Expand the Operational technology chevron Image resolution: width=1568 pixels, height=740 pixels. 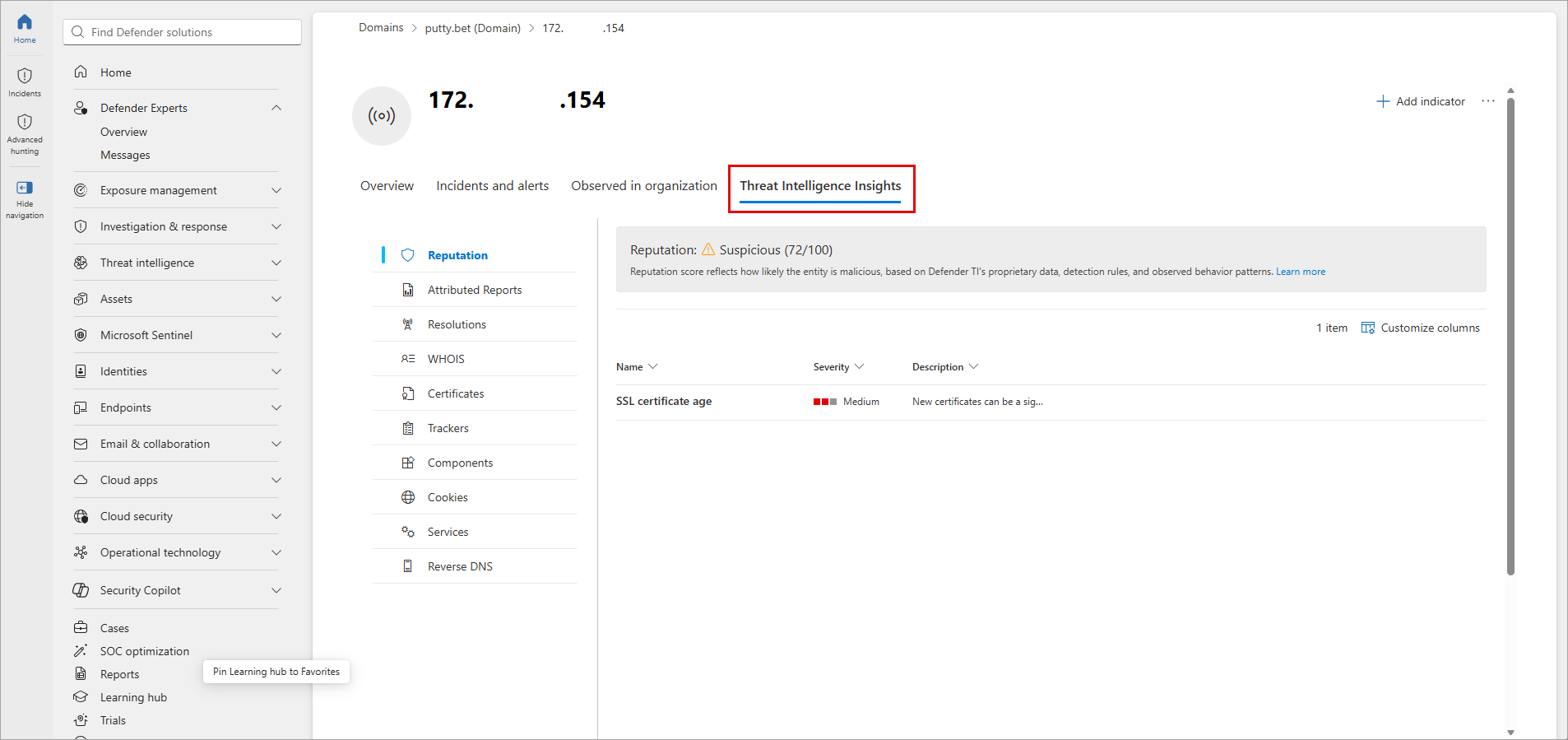[x=276, y=552]
